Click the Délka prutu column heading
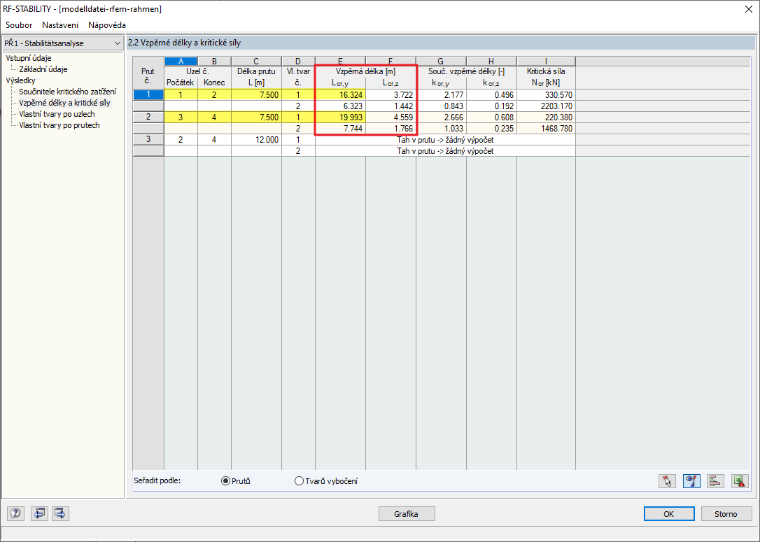760x542 pixels. coord(256,71)
